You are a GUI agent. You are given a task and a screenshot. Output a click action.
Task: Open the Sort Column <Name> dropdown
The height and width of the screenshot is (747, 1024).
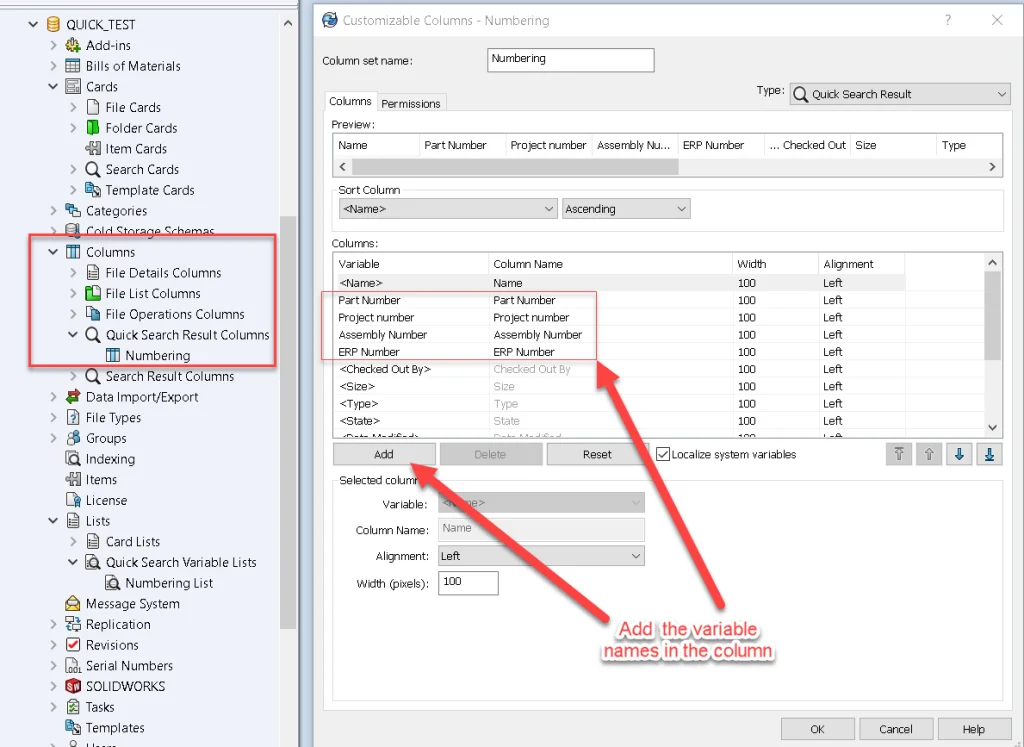pyautogui.click(x=448, y=209)
